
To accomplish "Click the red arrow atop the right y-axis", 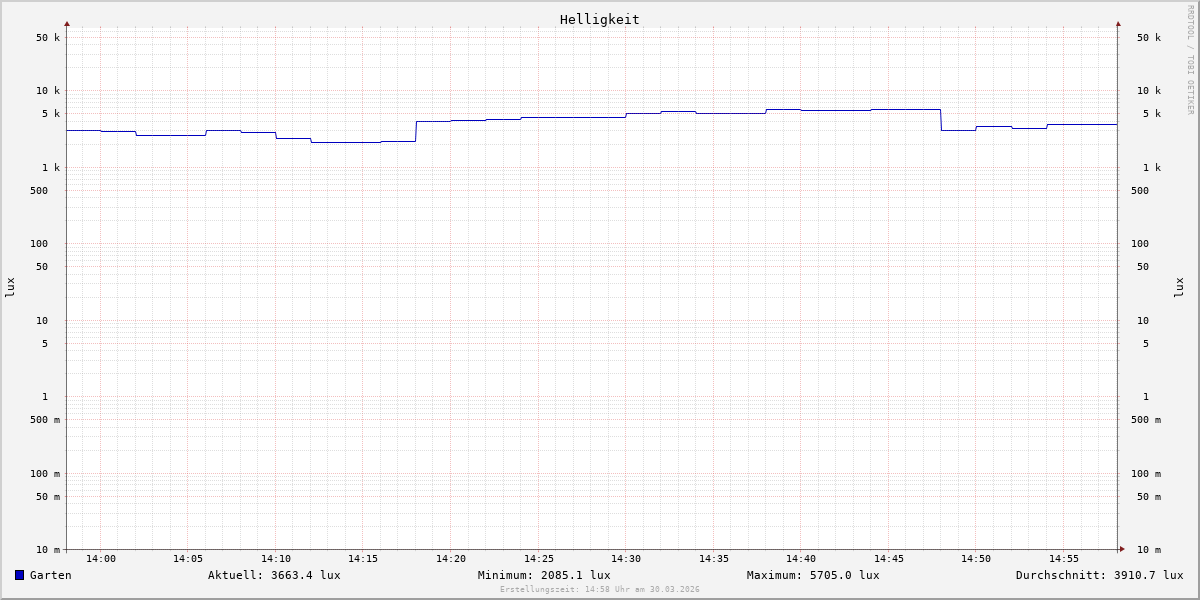I will 1118,23.
